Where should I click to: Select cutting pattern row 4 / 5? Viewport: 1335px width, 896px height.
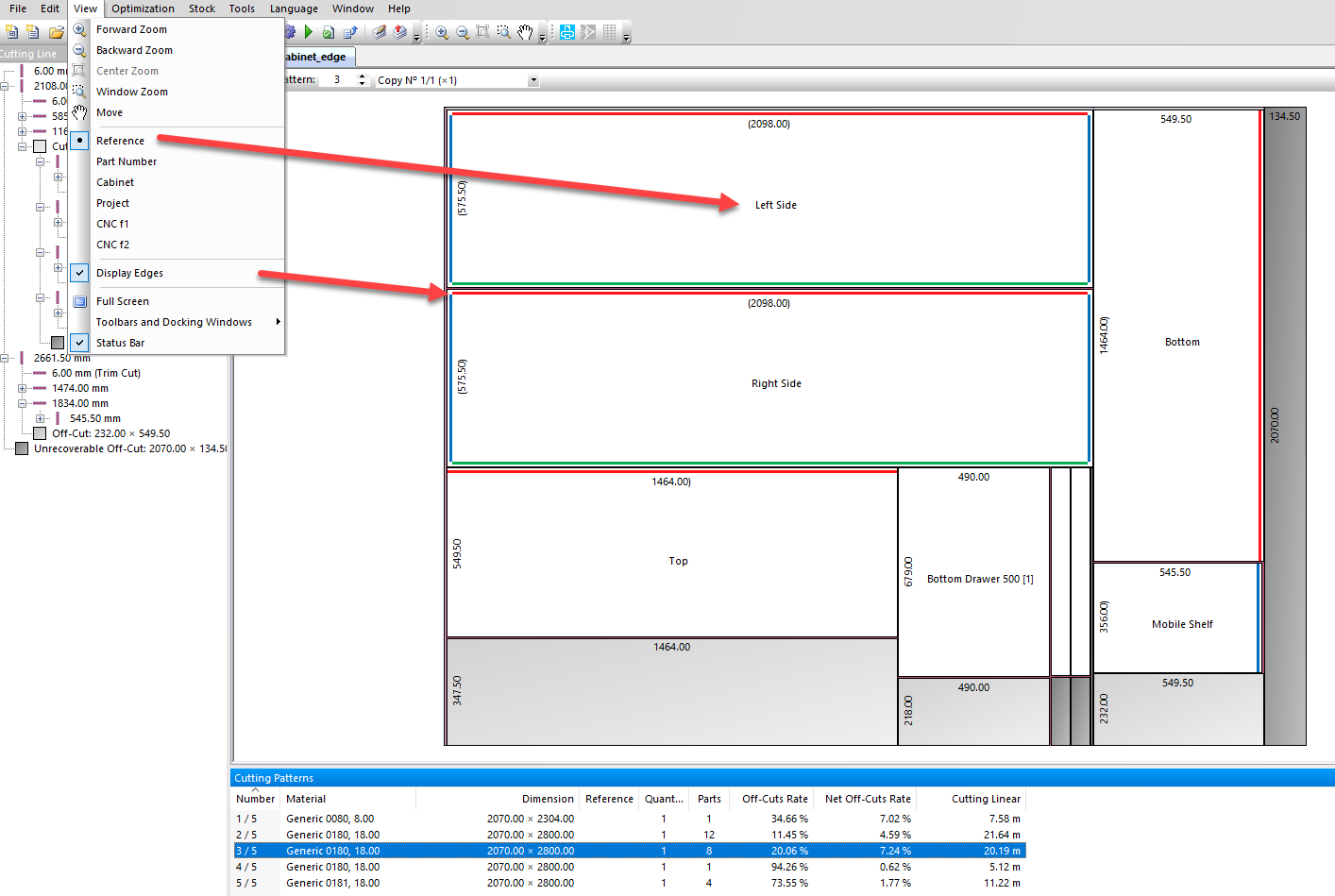point(629,867)
